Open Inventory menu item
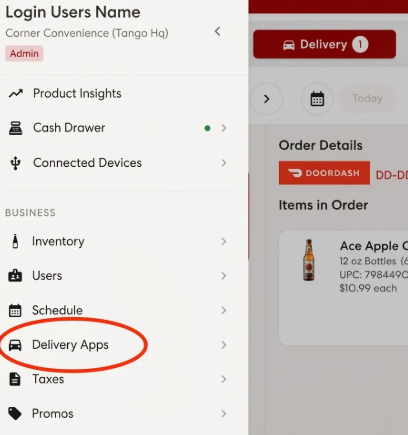408x435 pixels. (x=118, y=241)
